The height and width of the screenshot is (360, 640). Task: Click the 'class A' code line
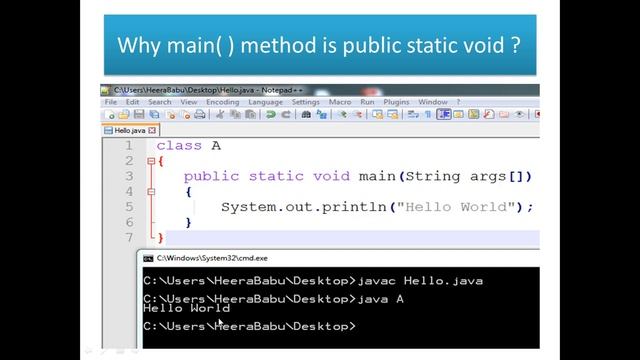click(189, 146)
